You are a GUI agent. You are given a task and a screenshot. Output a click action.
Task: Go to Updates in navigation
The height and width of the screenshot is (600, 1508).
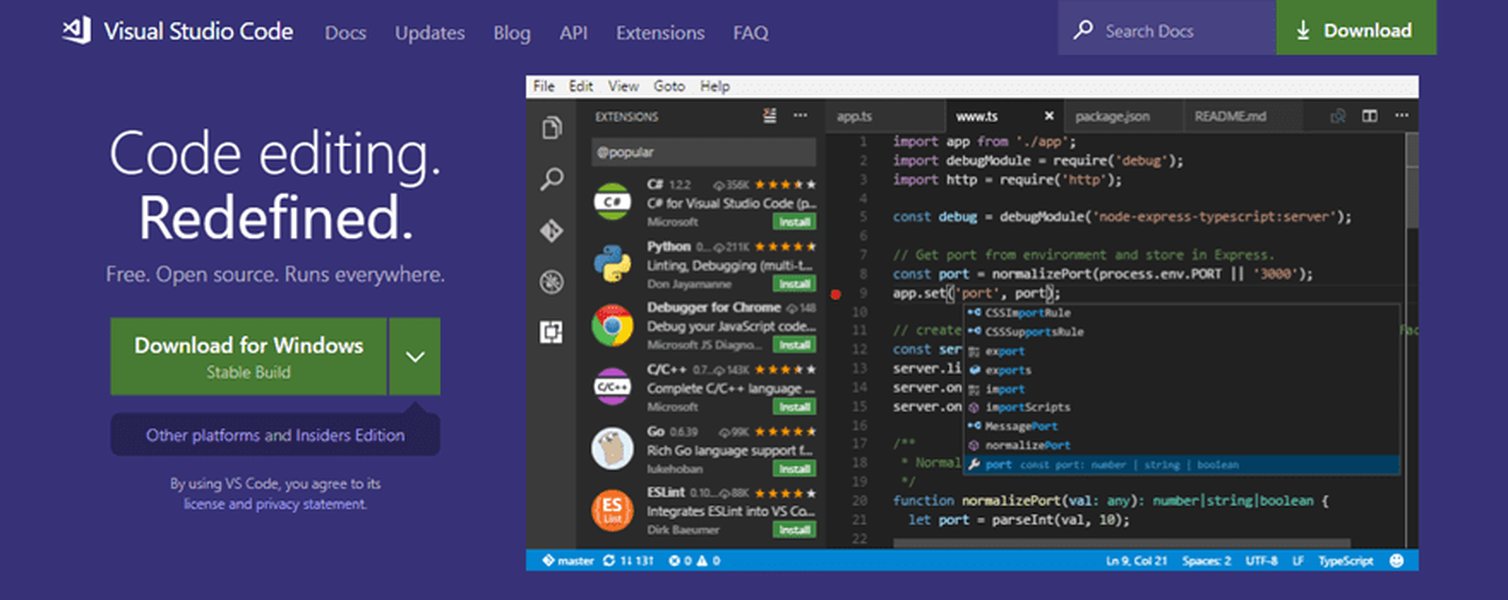[430, 33]
